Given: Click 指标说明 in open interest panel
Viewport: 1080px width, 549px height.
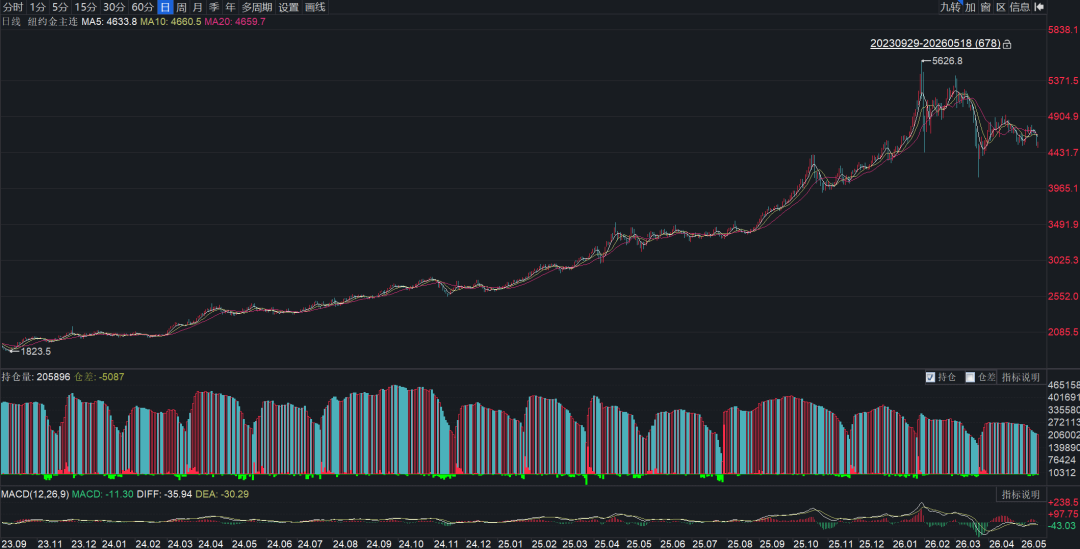Looking at the screenshot, I should point(1020,377).
